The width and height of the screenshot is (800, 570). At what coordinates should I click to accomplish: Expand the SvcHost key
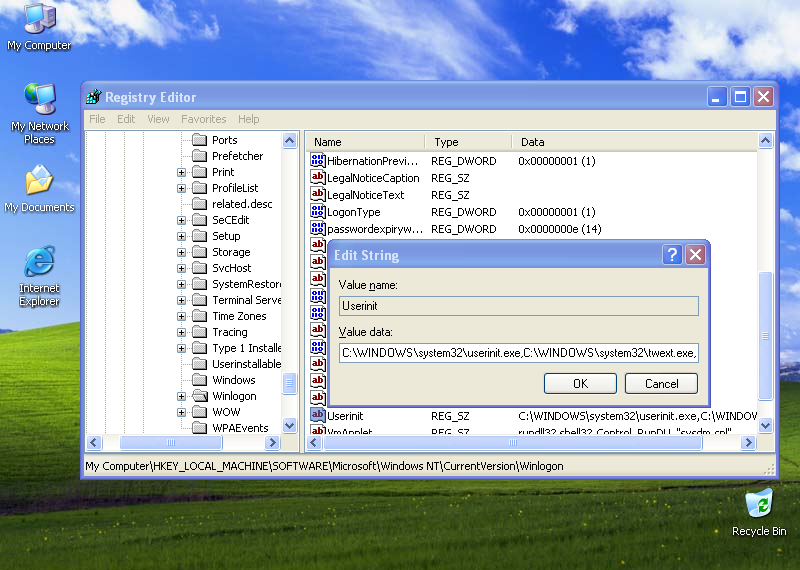pos(181,268)
